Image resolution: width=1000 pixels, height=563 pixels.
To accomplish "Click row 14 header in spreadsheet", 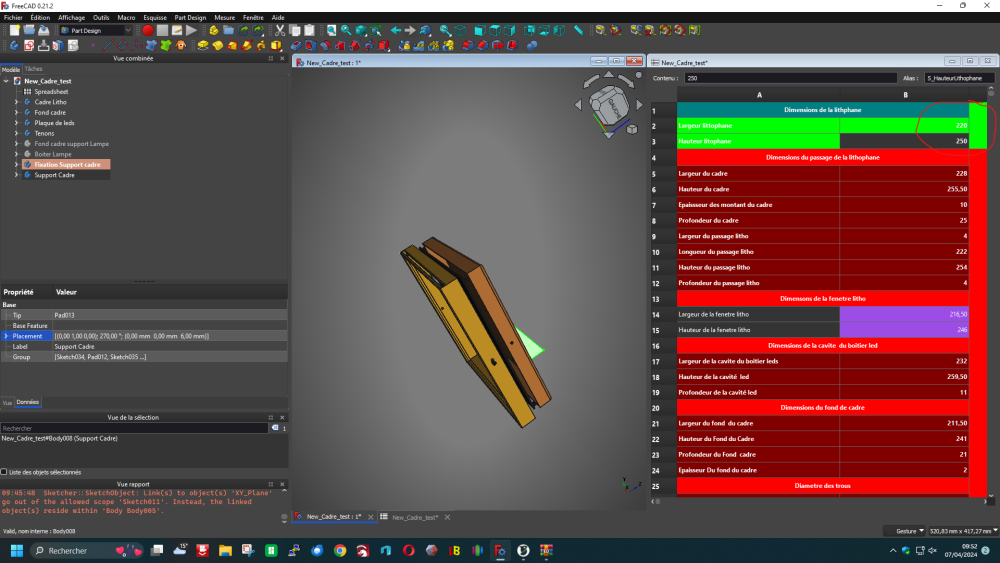I will pyautogui.click(x=663, y=314).
